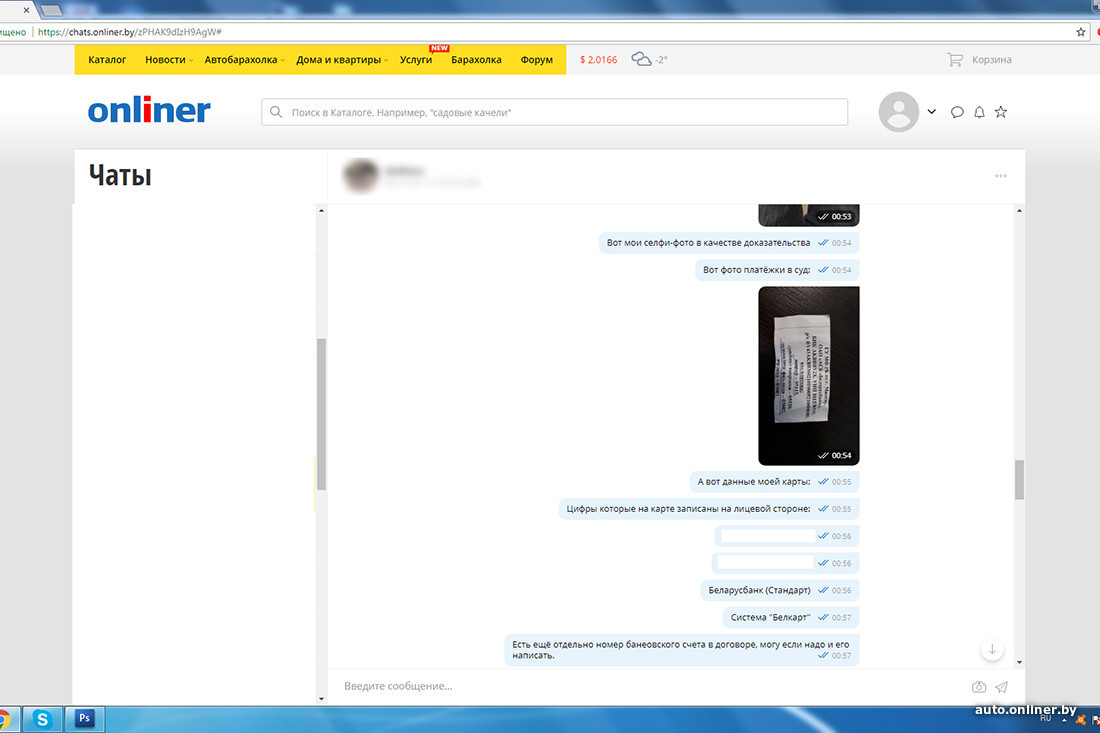Image resolution: width=1100 pixels, height=733 pixels.
Task: Open Дома и квартиры section
Action: coord(338,60)
